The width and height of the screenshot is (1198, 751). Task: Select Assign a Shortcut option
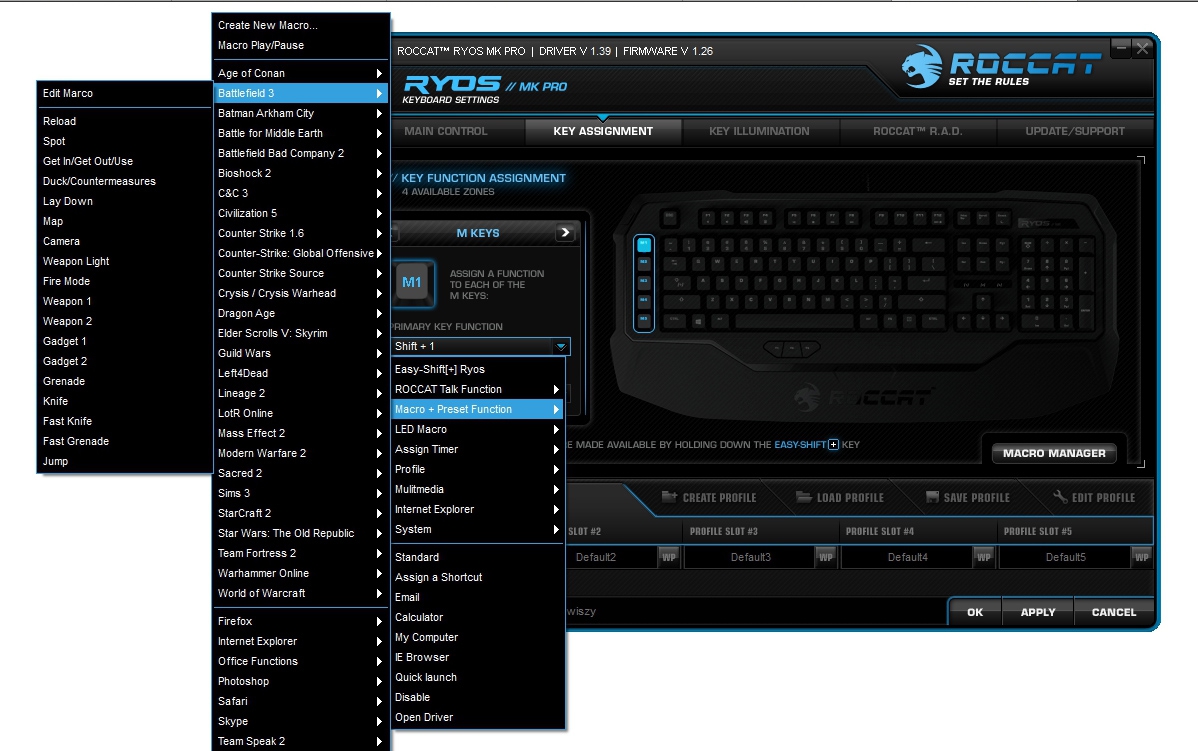[x=478, y=577]
